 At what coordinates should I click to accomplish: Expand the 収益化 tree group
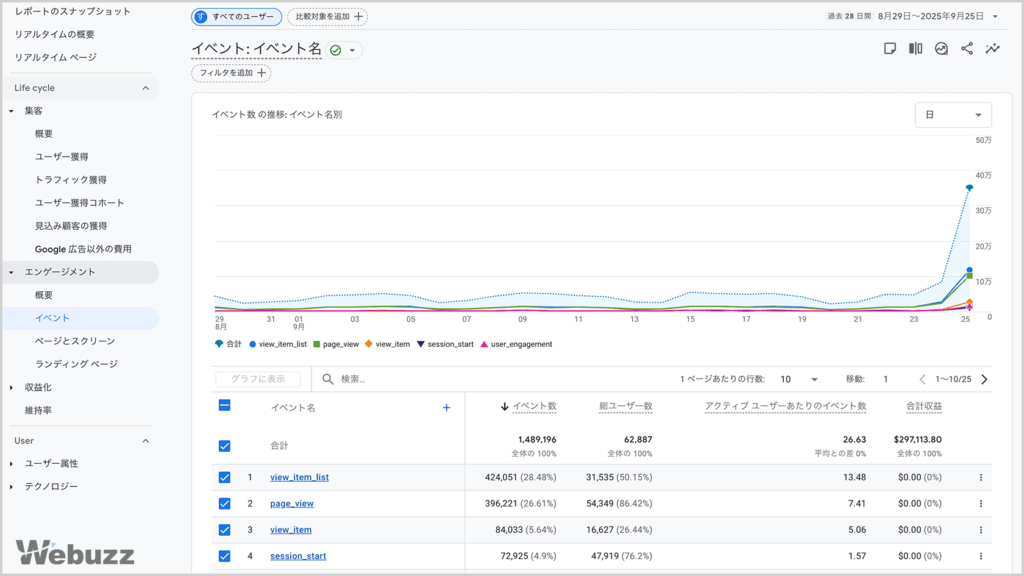(x=11, y=388)
